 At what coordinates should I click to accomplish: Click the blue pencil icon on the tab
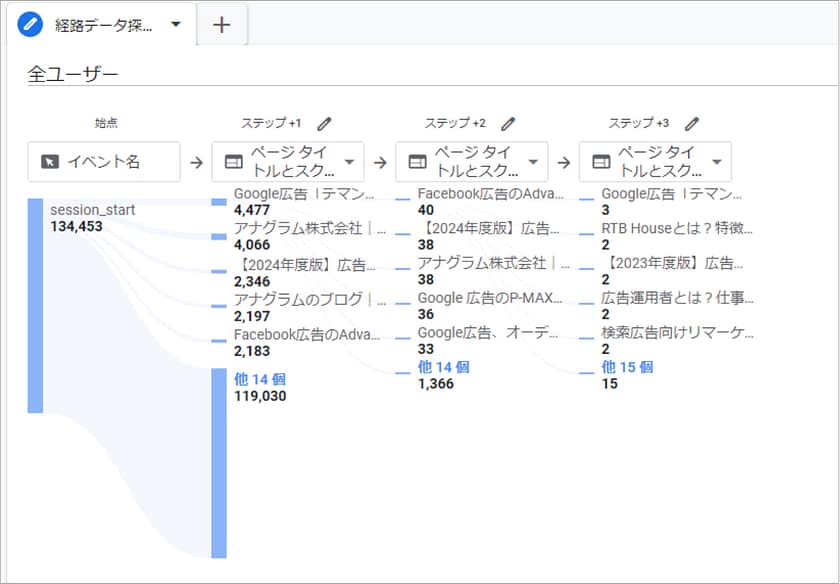pos(31,25)
